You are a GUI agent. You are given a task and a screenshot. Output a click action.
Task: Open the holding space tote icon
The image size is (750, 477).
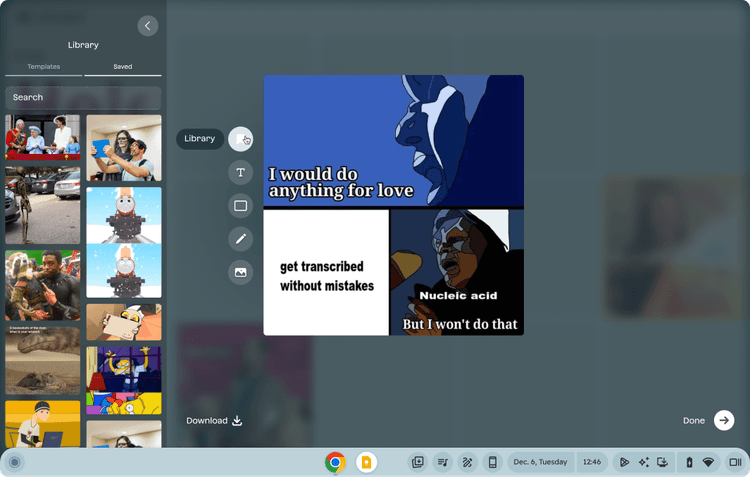pos(418,462)
